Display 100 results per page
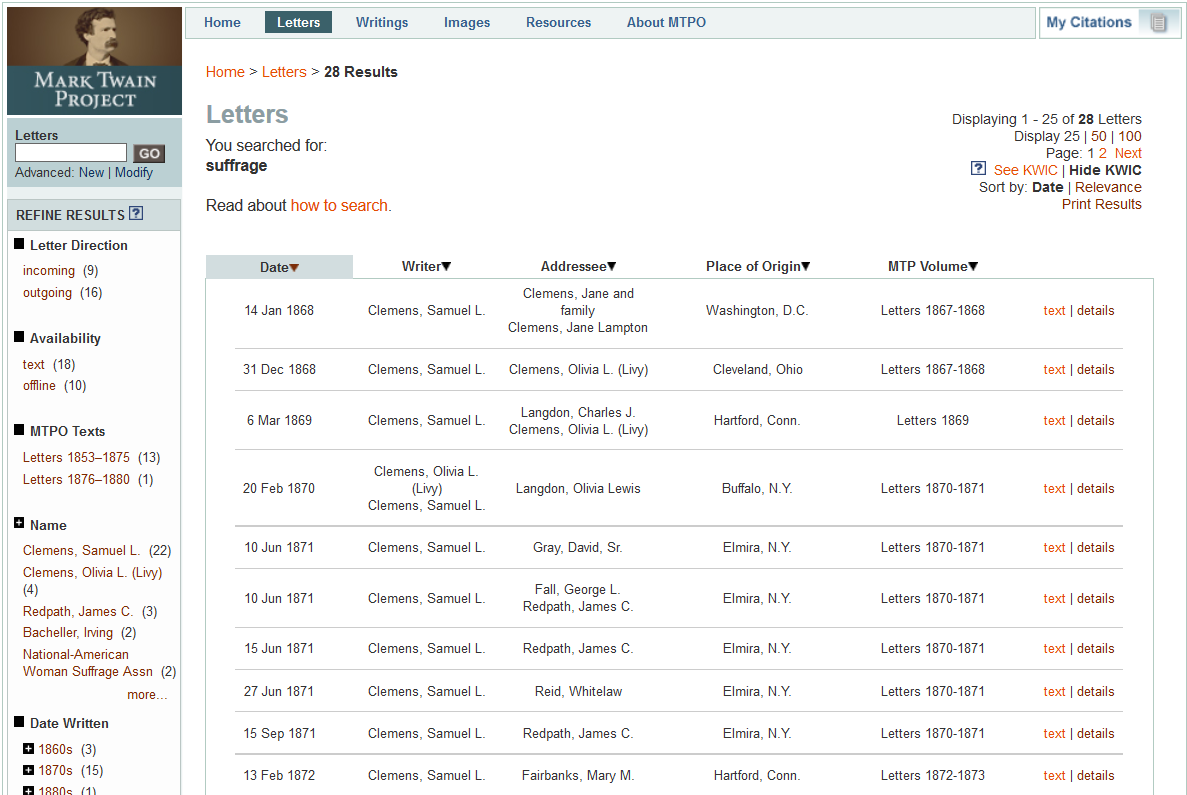The image size is (1187, 795). click(1129, 136)
